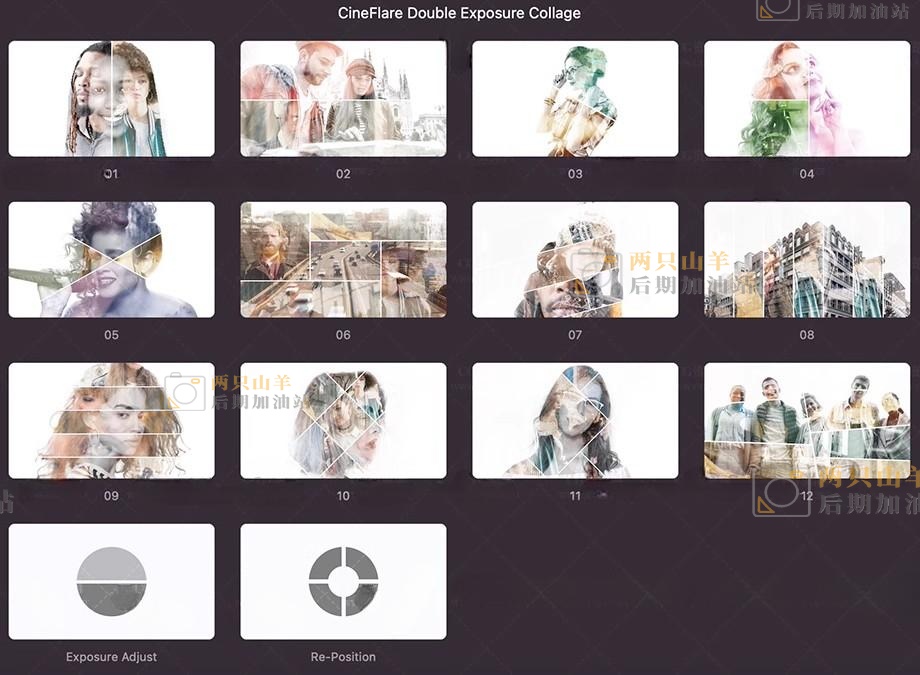Screen dimensions: 920x675
Task: Open preset 05 triangular split portrait
Action: [111, 260]
